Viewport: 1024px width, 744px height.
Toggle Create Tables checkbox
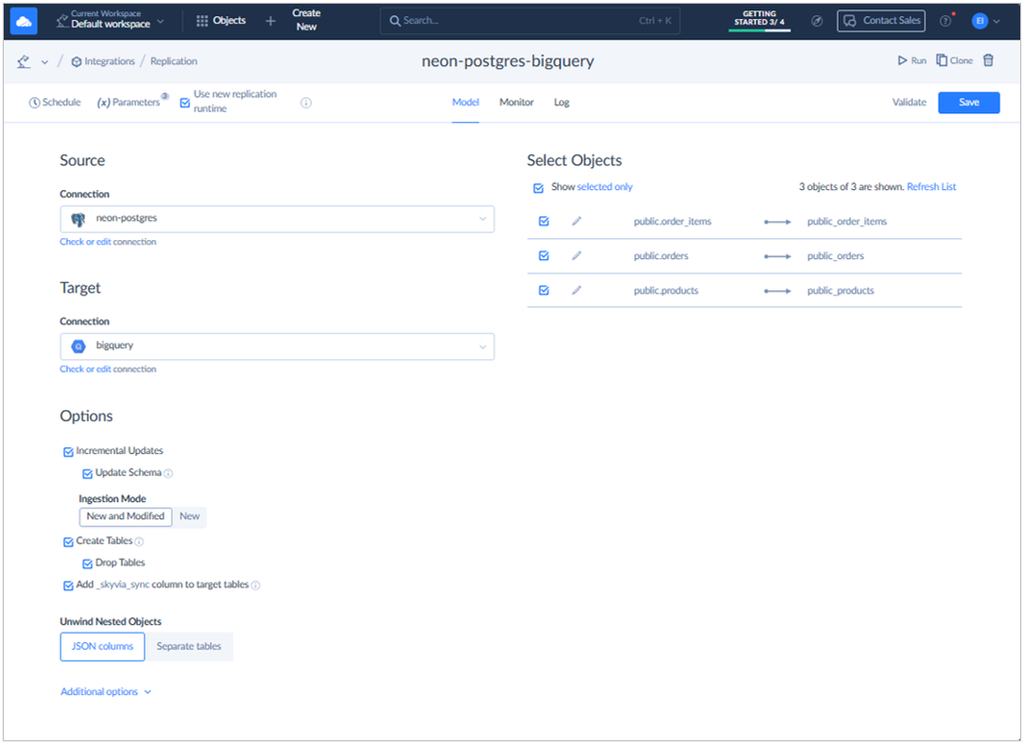(x=68, y=542)
